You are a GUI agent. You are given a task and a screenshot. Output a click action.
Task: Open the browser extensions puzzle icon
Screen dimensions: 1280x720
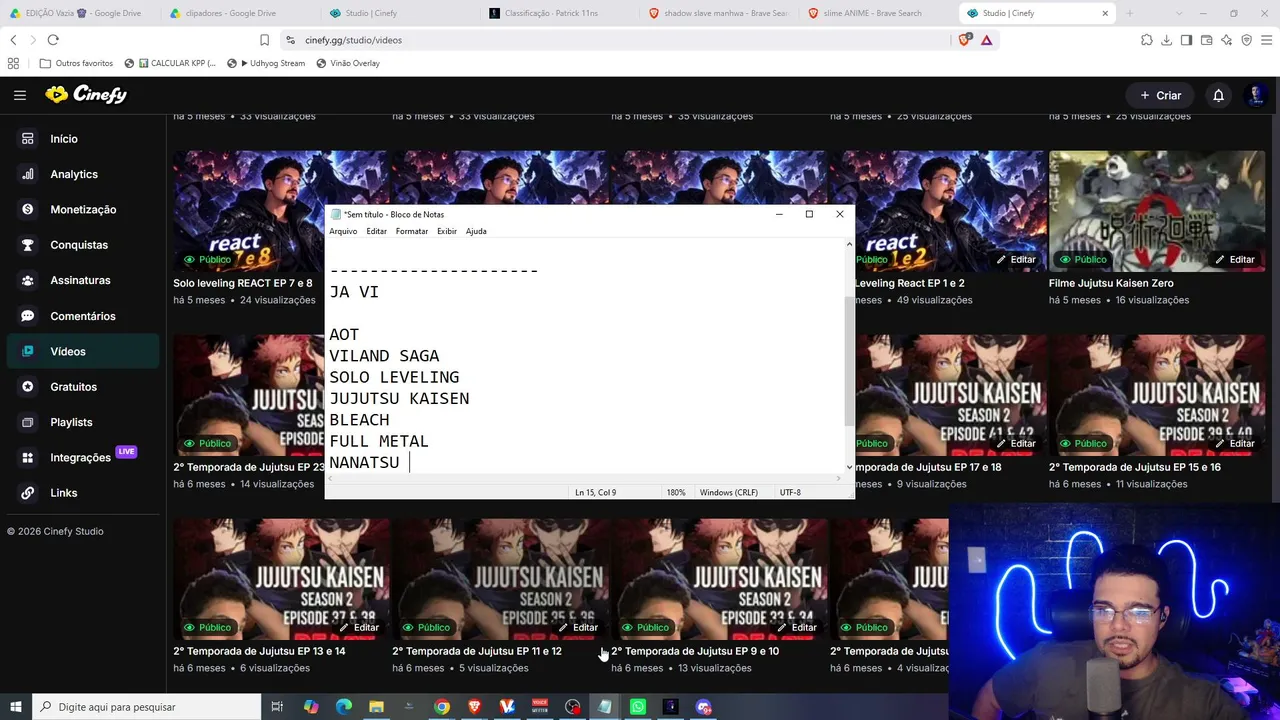(1146, 40)
